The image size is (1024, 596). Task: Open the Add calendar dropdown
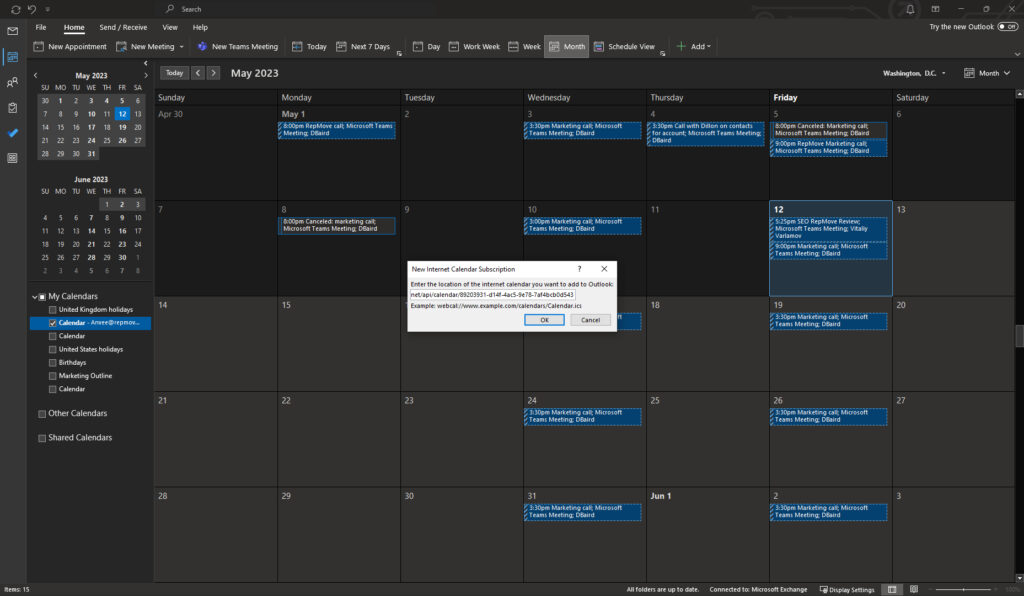tap(693, 46)
